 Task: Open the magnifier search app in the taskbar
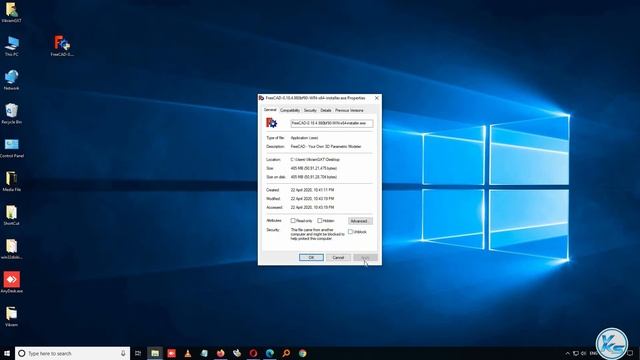(x=286, y=353)
